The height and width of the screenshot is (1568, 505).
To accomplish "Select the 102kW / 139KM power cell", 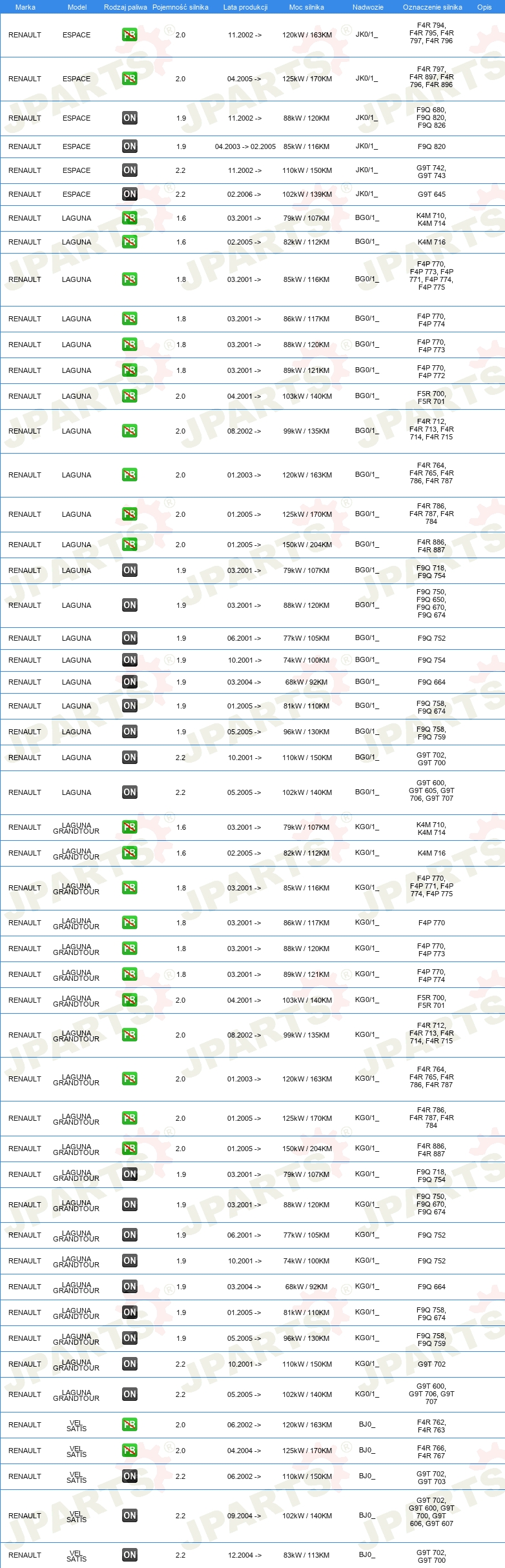I will [307, 194].
